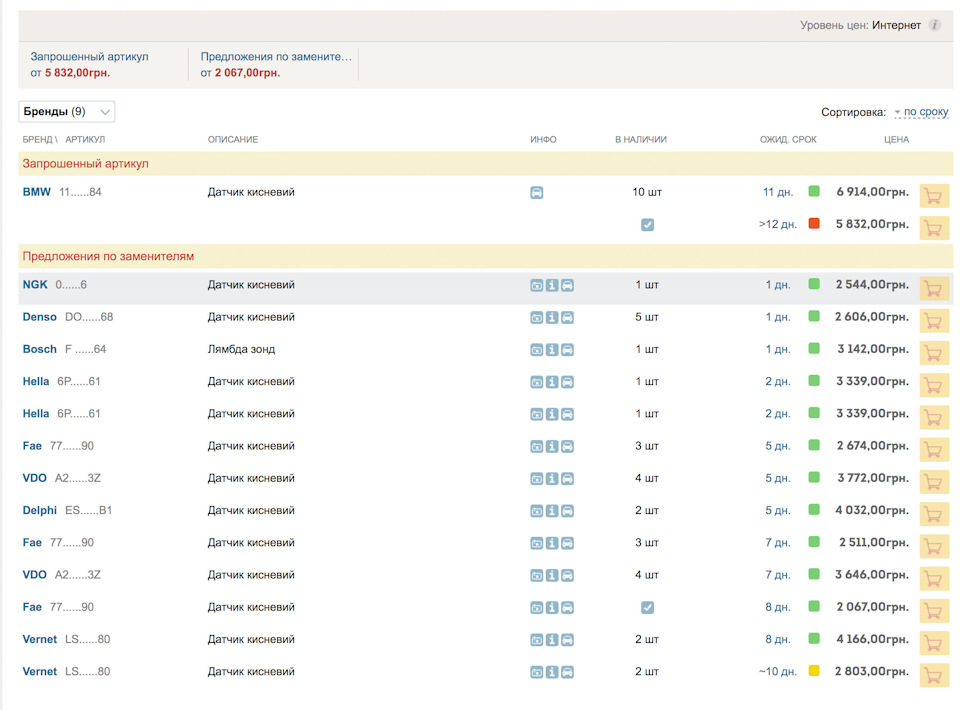This screenshot has width=960, height=710.
Task: Open the Бренды (9) dropdown
Action: (67, 111)
